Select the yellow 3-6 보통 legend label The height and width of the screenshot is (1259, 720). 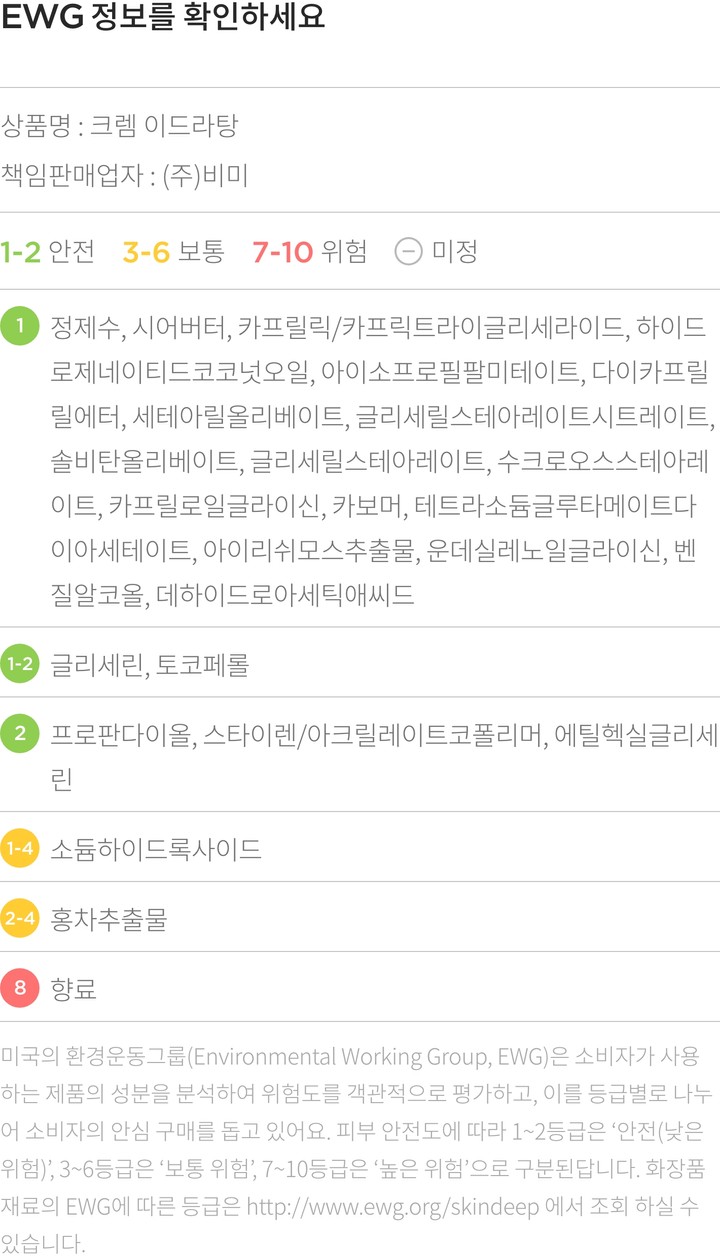point(173,251)
